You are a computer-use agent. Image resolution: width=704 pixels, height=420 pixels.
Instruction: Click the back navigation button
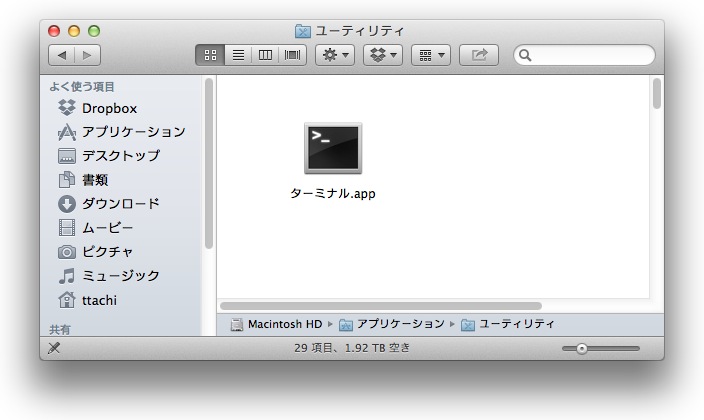(x=61, y=55)
